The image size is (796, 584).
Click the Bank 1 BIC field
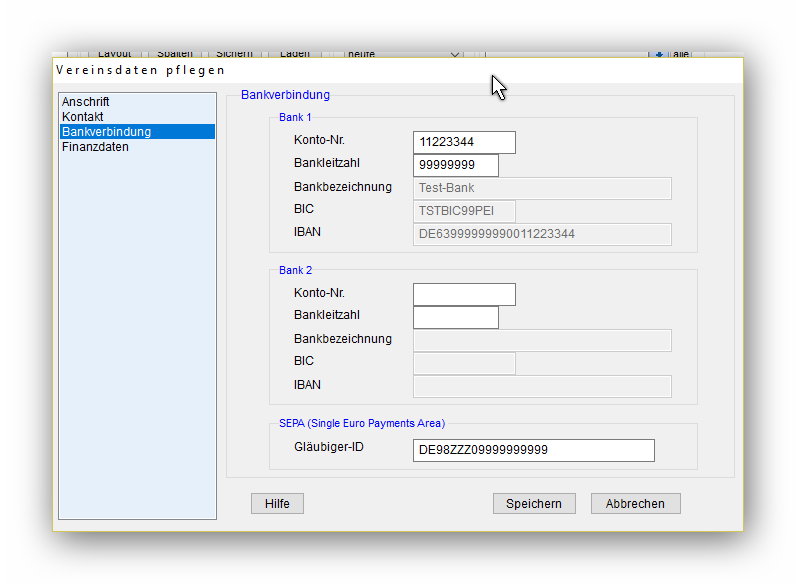(464, 211)
